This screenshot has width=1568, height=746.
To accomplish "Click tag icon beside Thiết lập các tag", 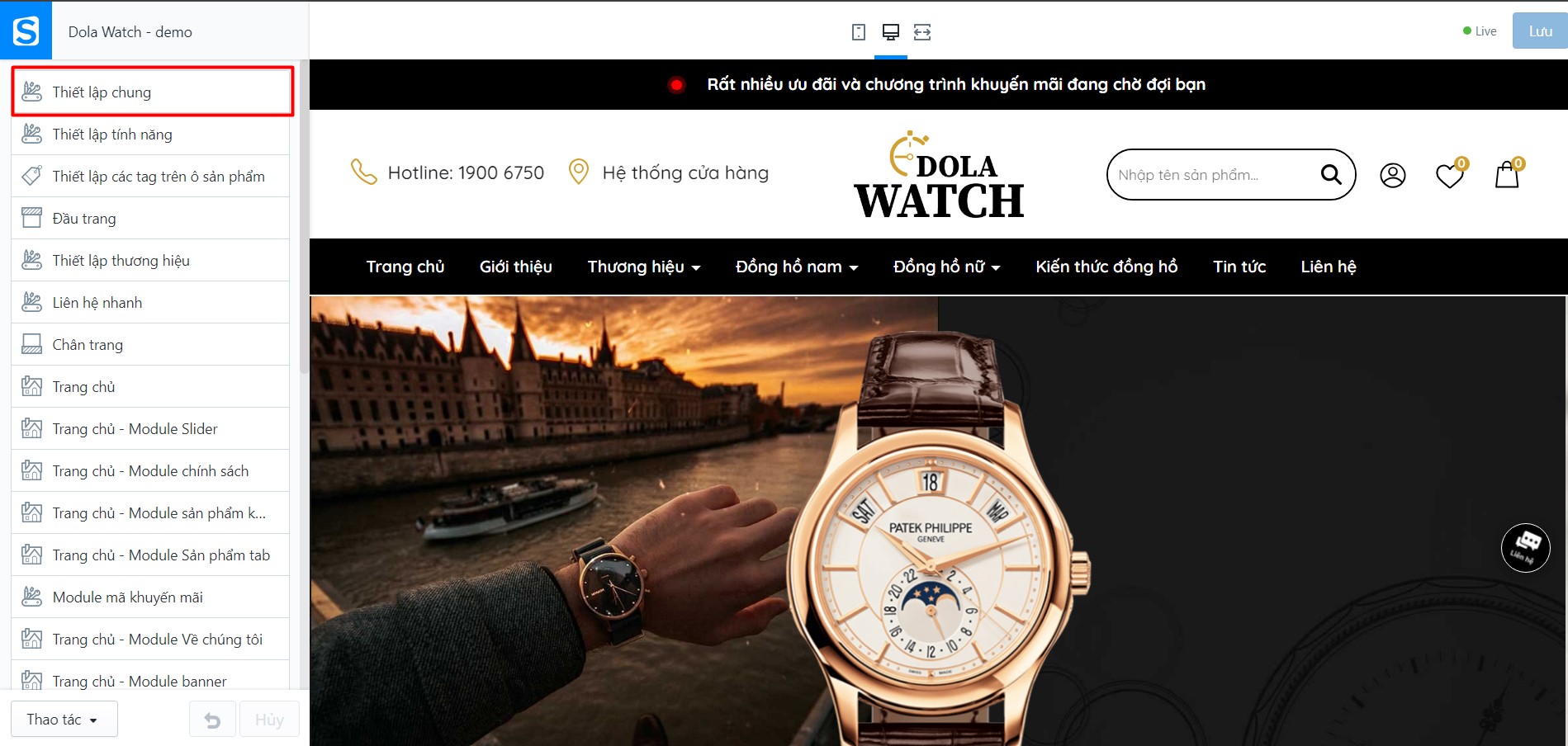I will 31,176.
